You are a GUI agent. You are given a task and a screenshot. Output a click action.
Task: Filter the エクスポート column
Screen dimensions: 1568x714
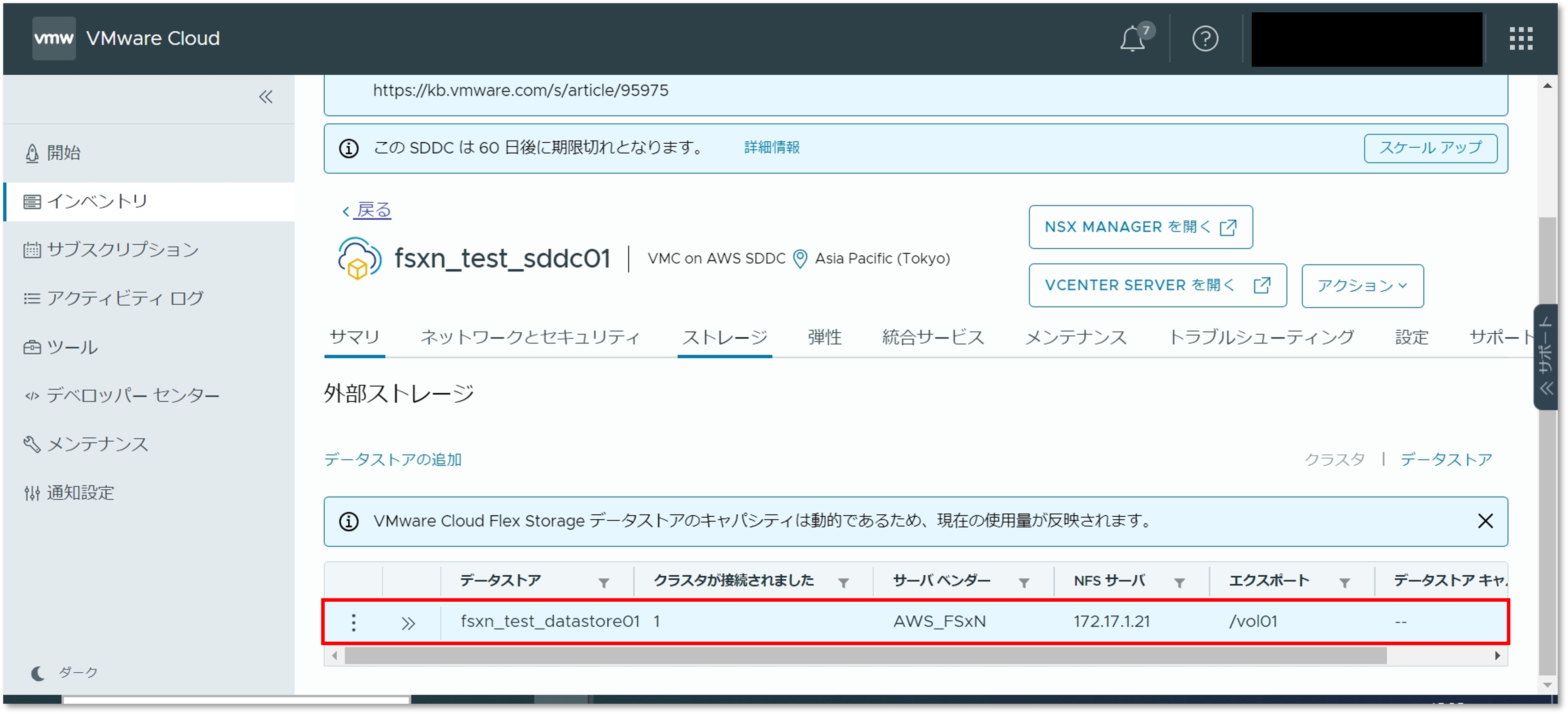[x=1345, y=583]
